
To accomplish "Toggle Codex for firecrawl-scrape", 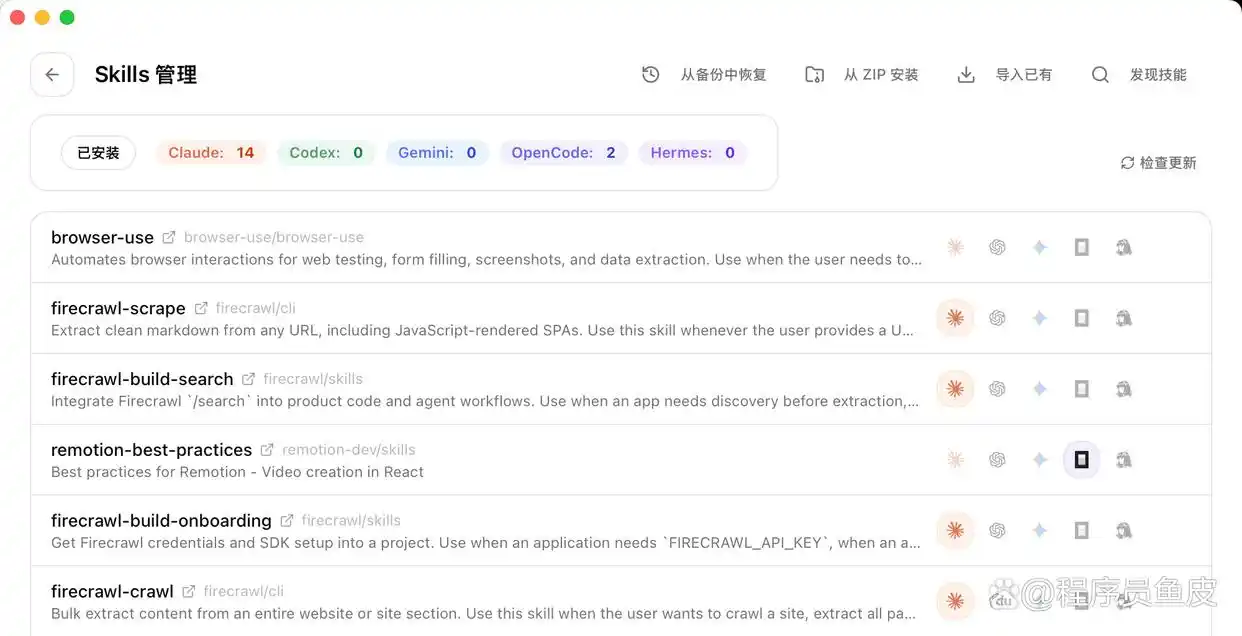I will [997, 318].
